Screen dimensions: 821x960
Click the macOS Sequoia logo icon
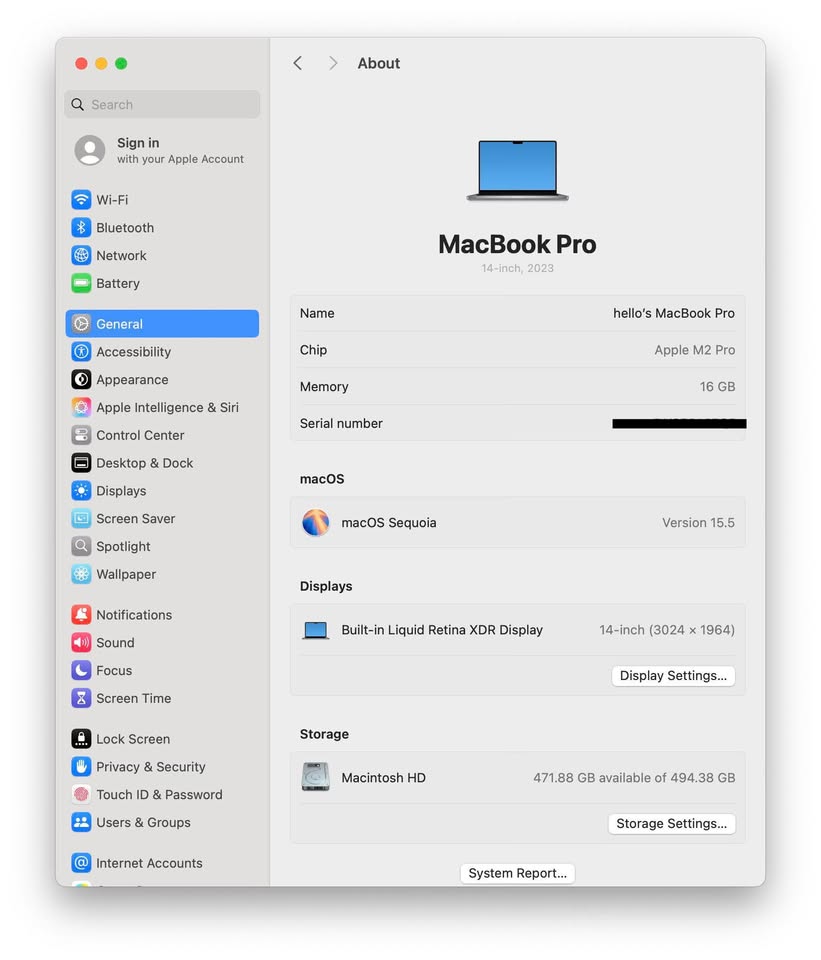[316, 522]
